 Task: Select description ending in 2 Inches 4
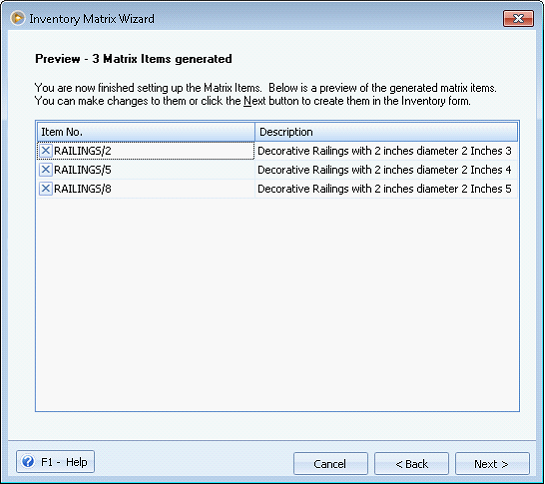pyautogui.click(x=386, y=170)
